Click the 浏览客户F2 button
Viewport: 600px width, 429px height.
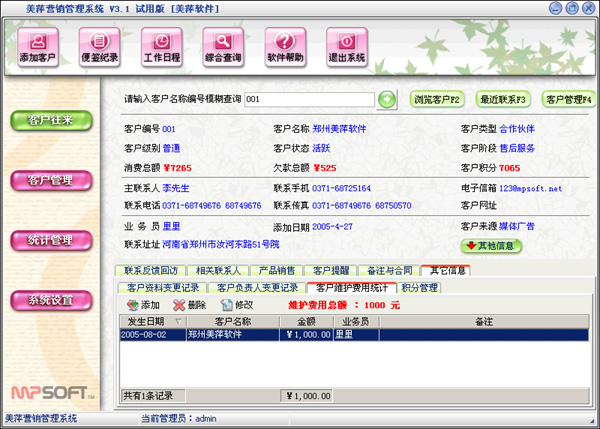point(436,99)
